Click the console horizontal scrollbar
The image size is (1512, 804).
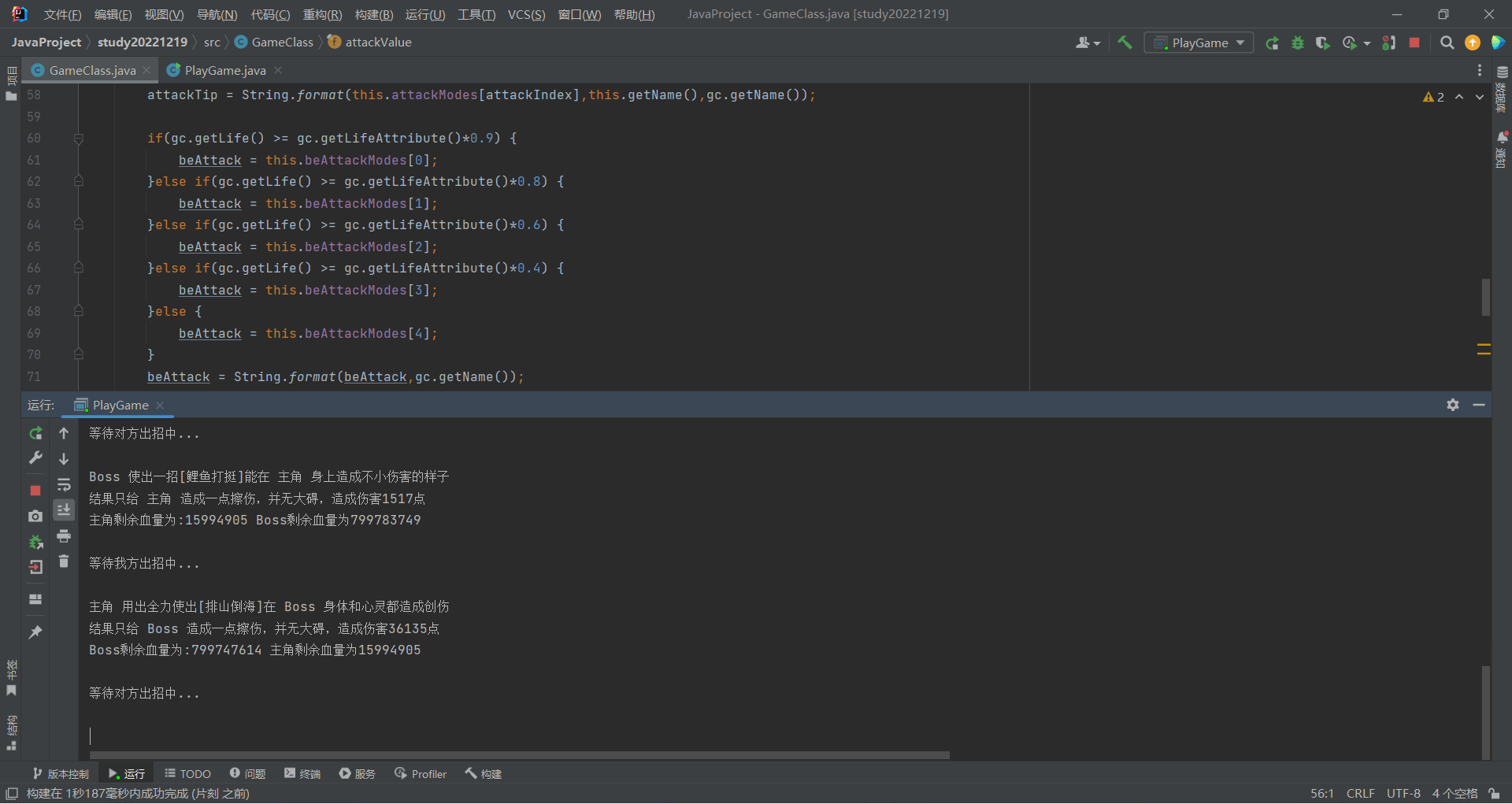(x=520, y=755)
